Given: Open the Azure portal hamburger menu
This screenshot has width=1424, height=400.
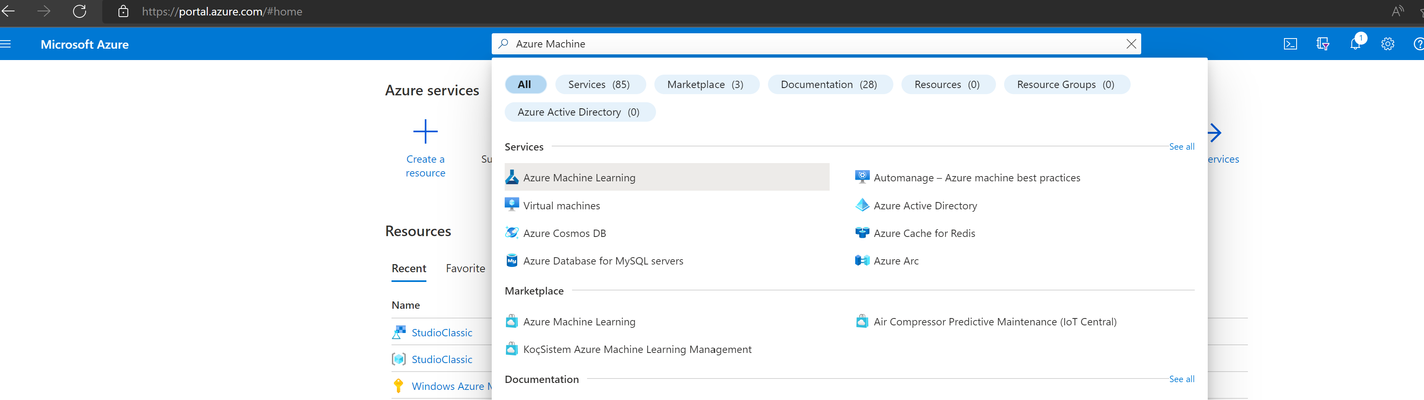Looking at the screenshot, I should 6,44.
